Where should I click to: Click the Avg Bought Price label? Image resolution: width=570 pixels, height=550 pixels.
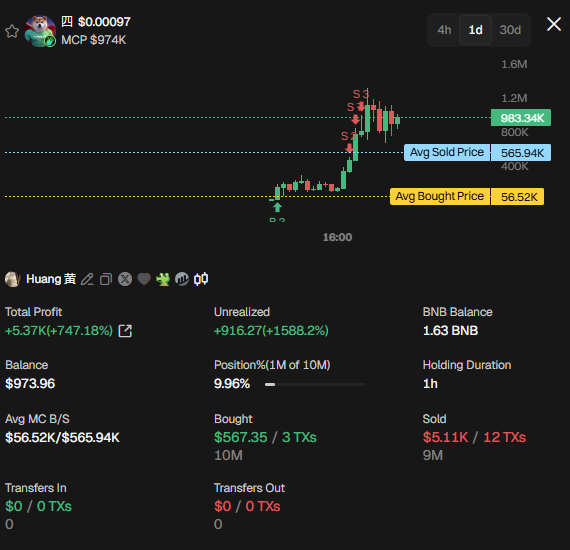(x=440, y=196)
